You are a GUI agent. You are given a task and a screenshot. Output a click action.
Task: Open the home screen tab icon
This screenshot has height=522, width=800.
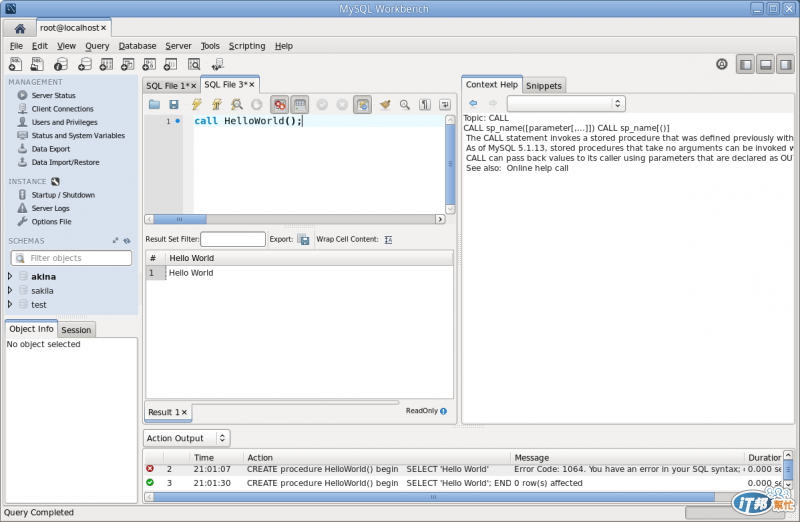click(x=19, y=28)
